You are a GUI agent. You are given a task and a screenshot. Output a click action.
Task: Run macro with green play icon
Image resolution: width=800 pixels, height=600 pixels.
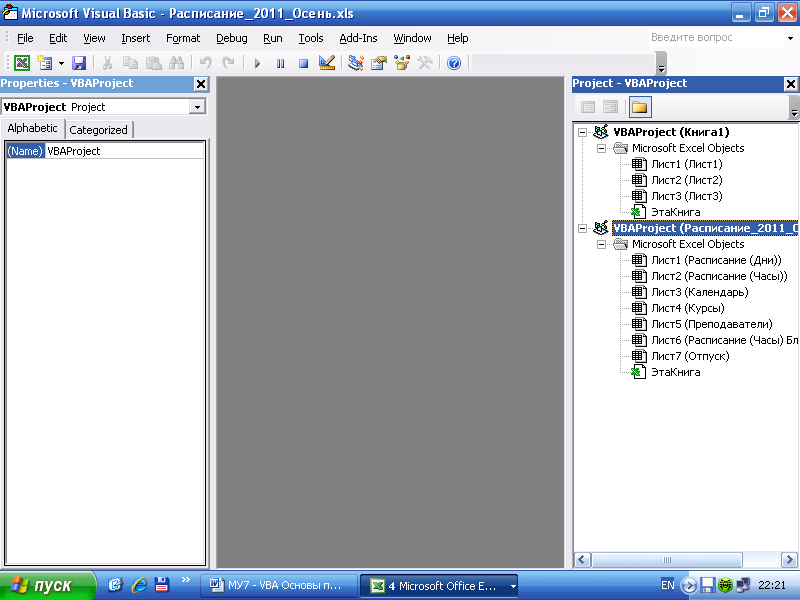point(257,63)
